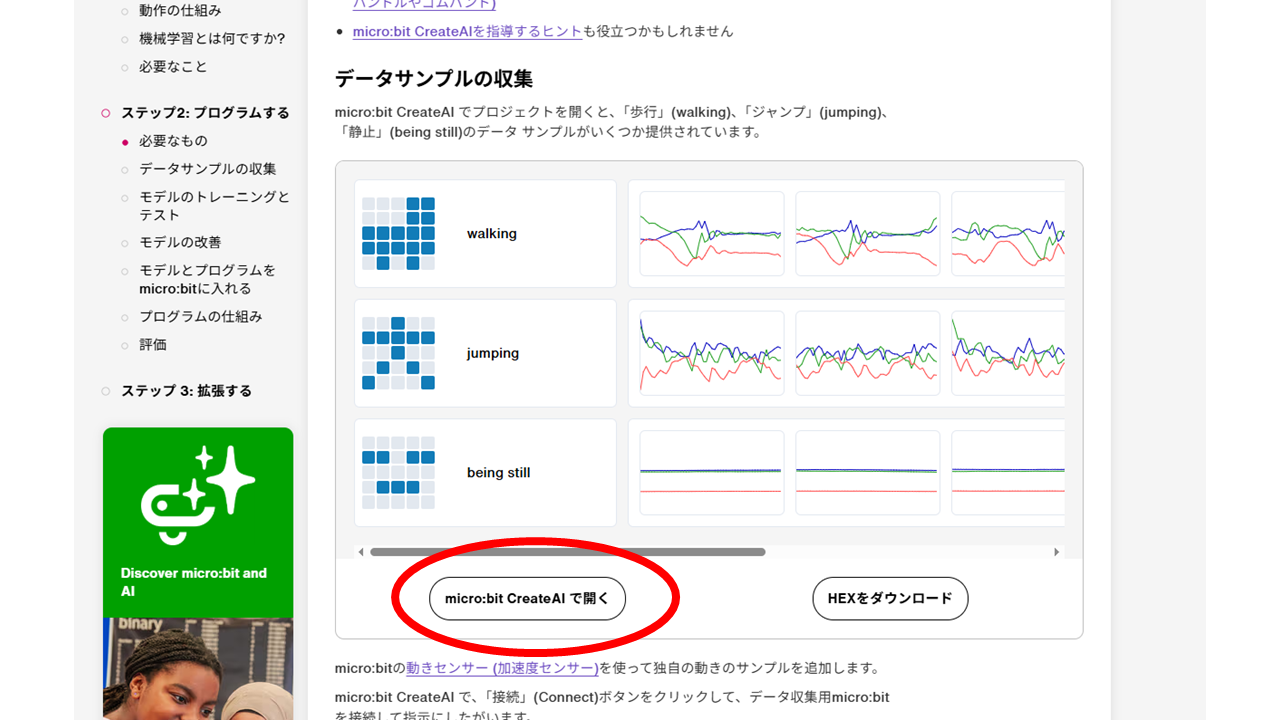Open モデルの改善 in the sidebar
Image resolution: width=1280 pixels, height=720 pixels.
tap(180, 242)
